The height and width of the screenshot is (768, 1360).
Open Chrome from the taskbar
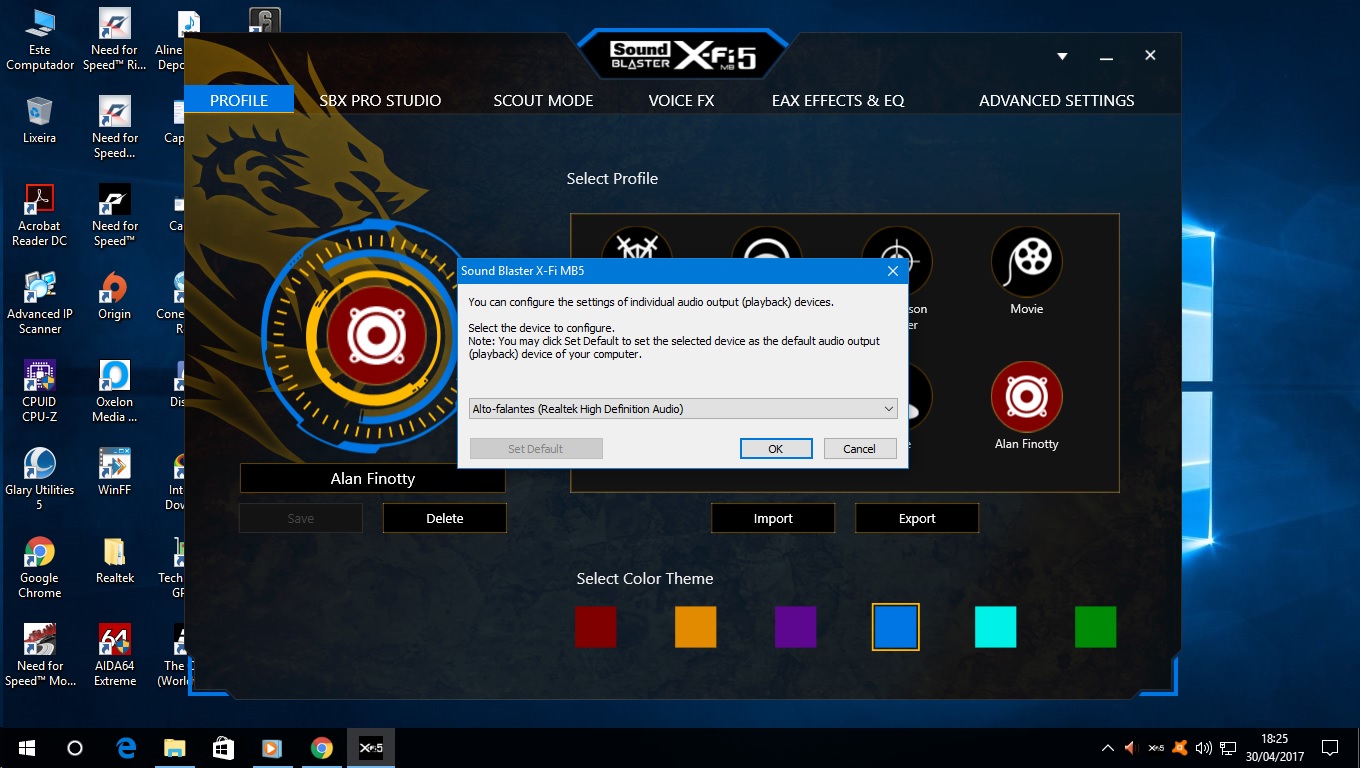click(321, 747)
